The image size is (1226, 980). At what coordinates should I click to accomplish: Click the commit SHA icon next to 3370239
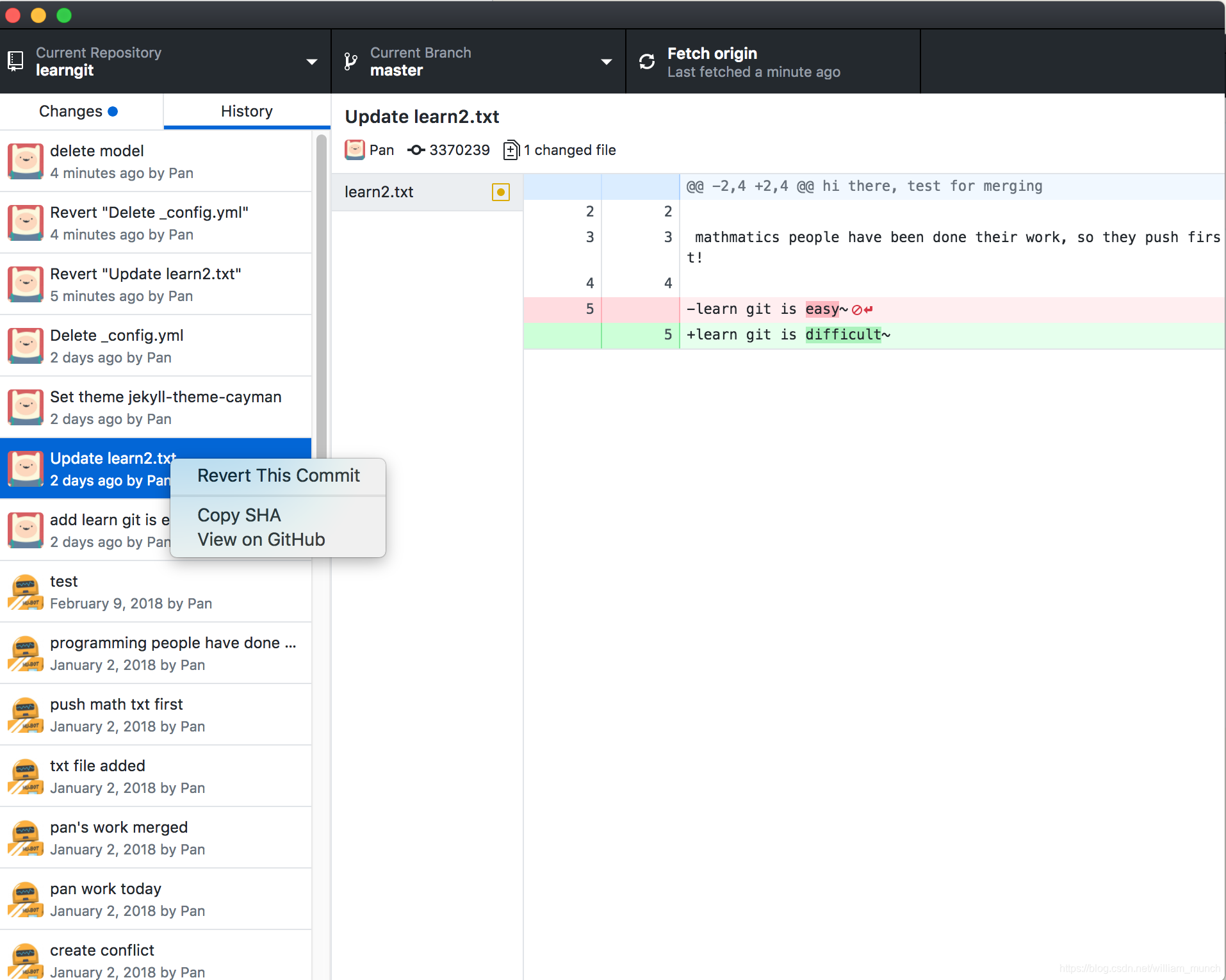tap(416, 150)
